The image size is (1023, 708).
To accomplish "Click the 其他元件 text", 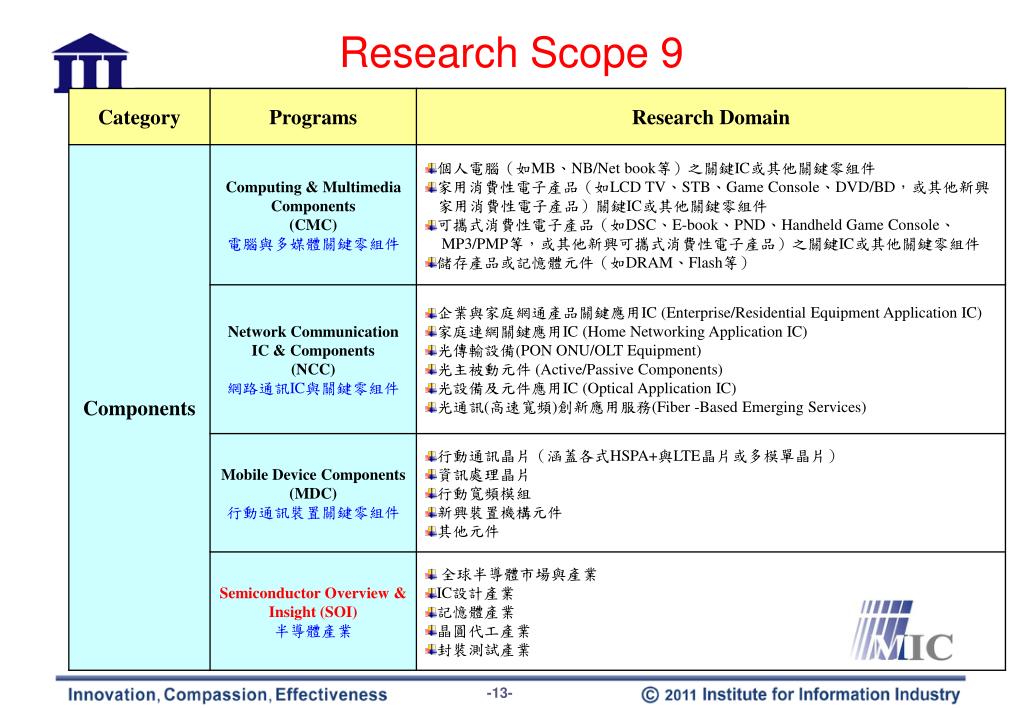I will tap(468, 532).
